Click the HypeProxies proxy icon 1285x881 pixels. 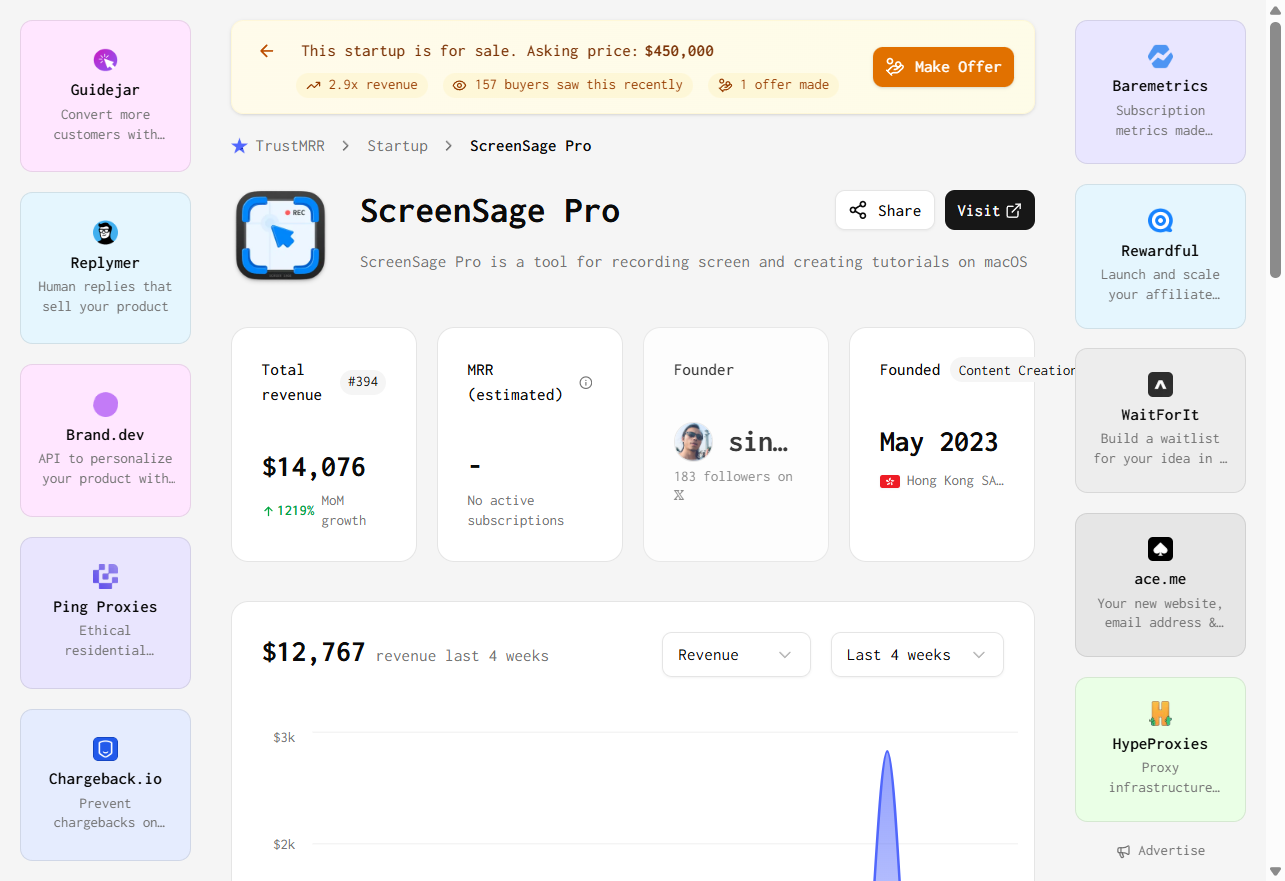point(1160,713)
